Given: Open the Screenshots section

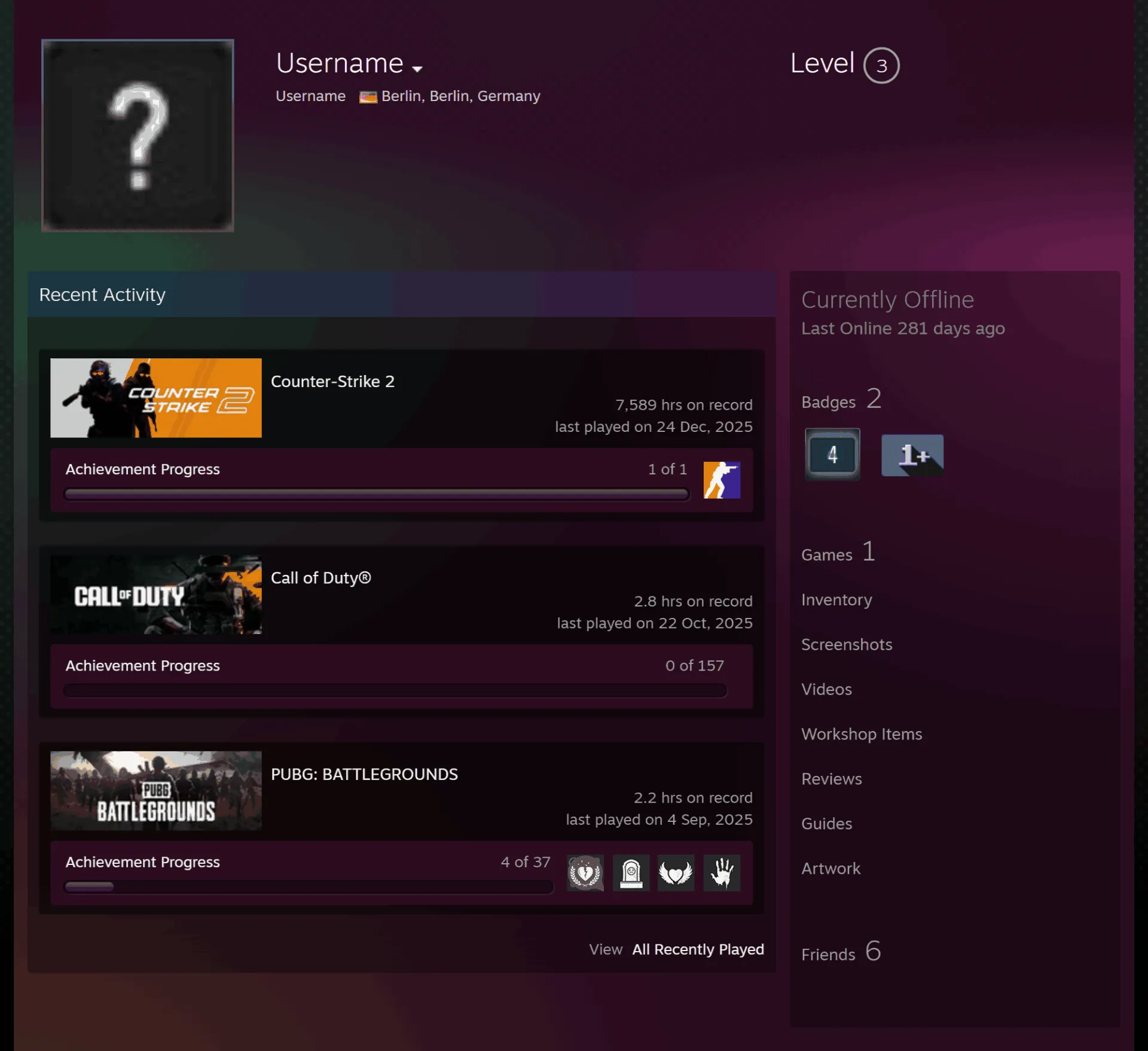Looking at the screenshot, I should coord(847,644).
